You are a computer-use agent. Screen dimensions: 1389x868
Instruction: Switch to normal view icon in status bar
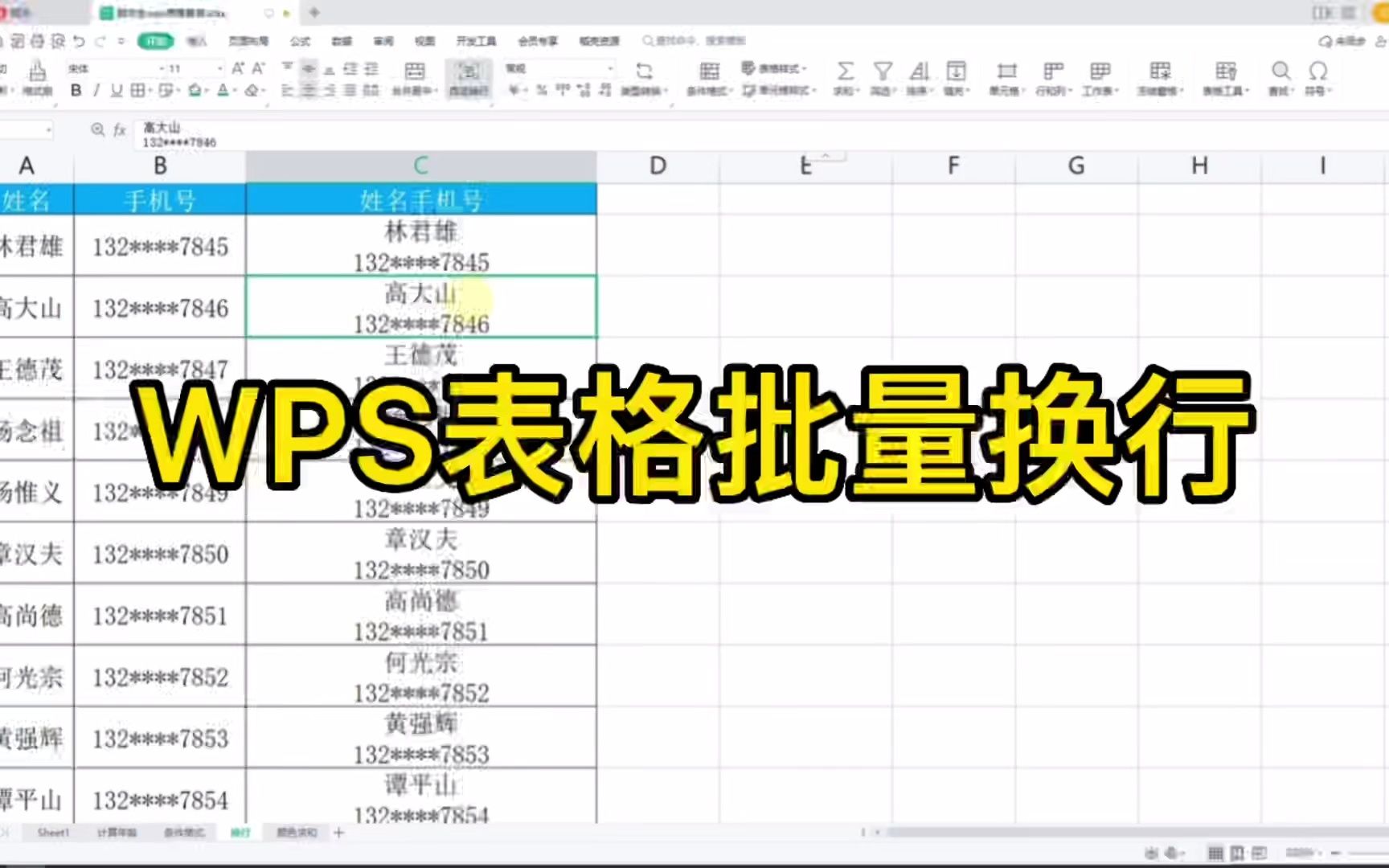pyautogui.click(x=1215, y=853)
